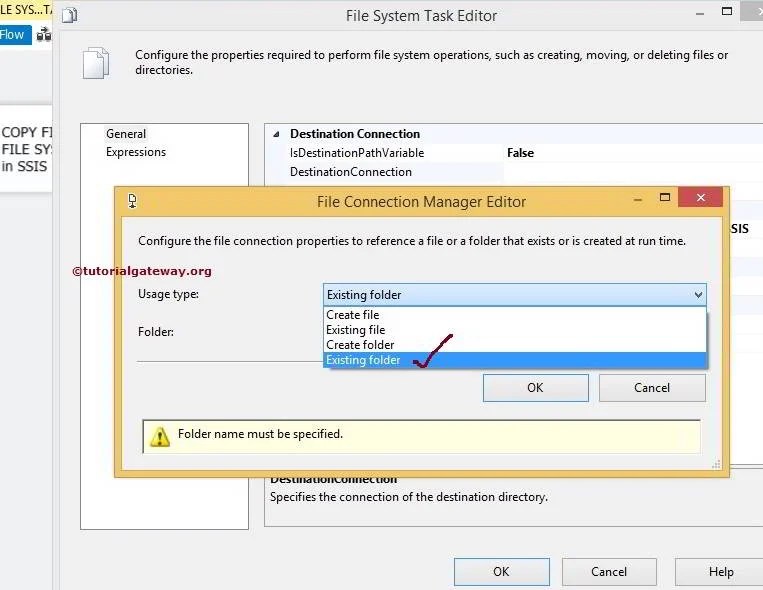Click the resize grip of the connection dialog
Screen dimensions: 763x590
(x=716, y=464)
